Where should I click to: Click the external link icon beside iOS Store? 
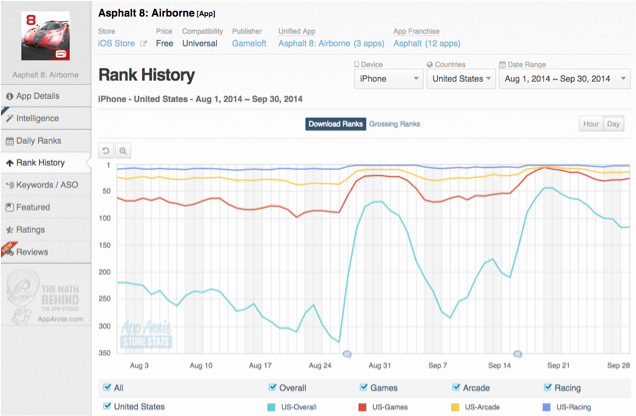143,44
